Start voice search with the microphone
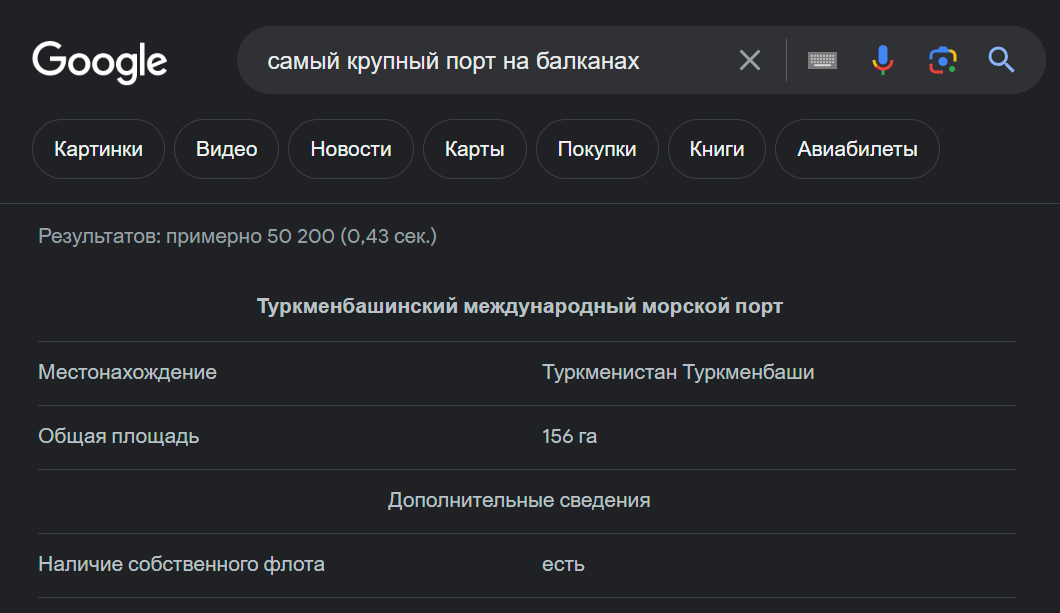 [x=882, y=61]
